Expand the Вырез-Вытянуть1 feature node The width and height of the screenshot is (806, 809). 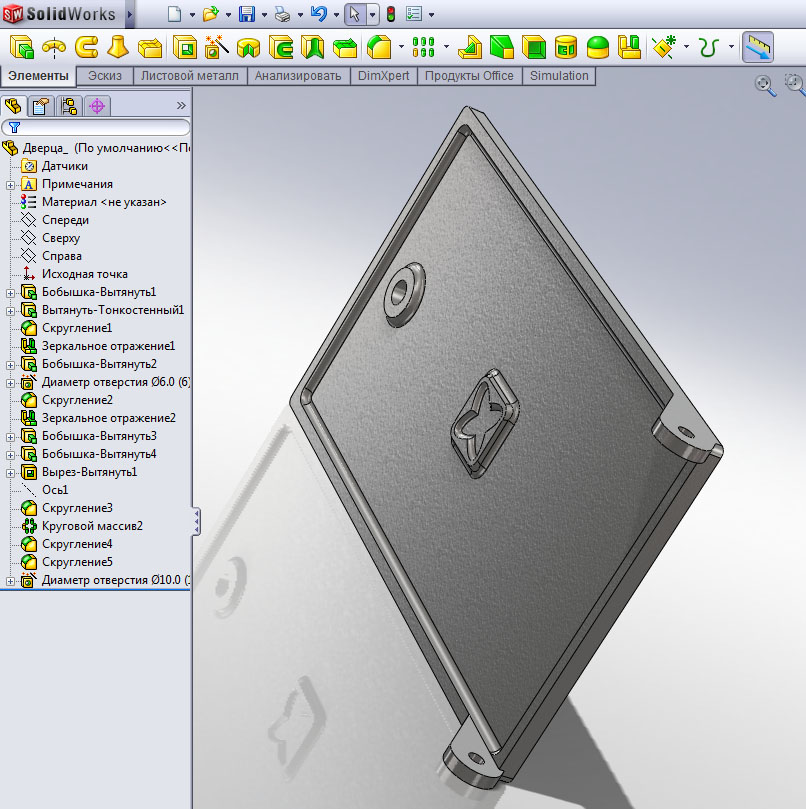(10, 472)
